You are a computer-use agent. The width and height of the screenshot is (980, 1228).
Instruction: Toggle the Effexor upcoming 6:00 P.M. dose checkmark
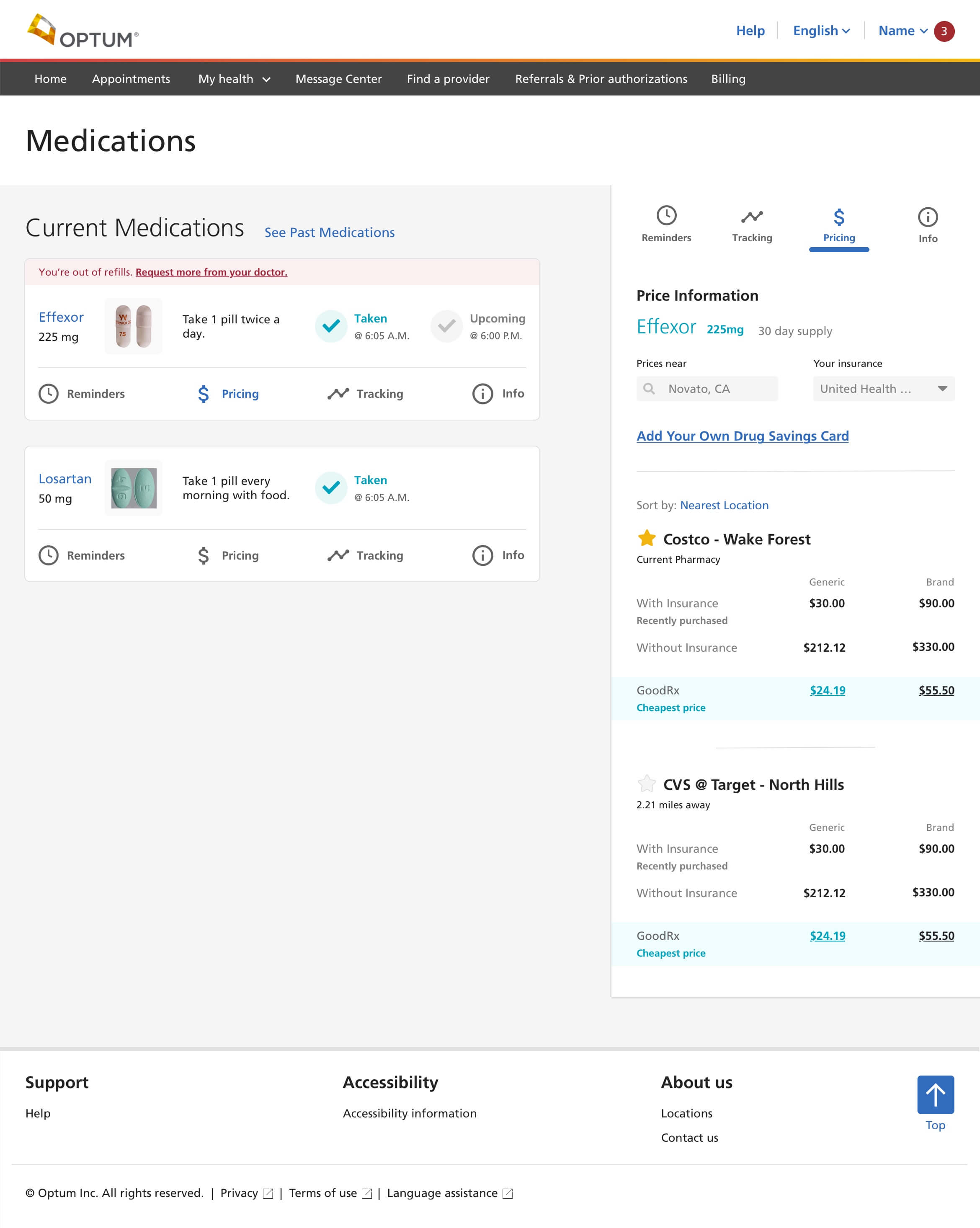pos(446,326)
